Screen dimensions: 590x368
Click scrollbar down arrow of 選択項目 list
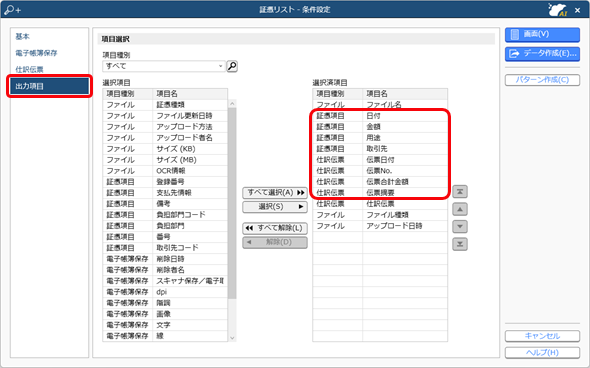click(x=232, y=338)
